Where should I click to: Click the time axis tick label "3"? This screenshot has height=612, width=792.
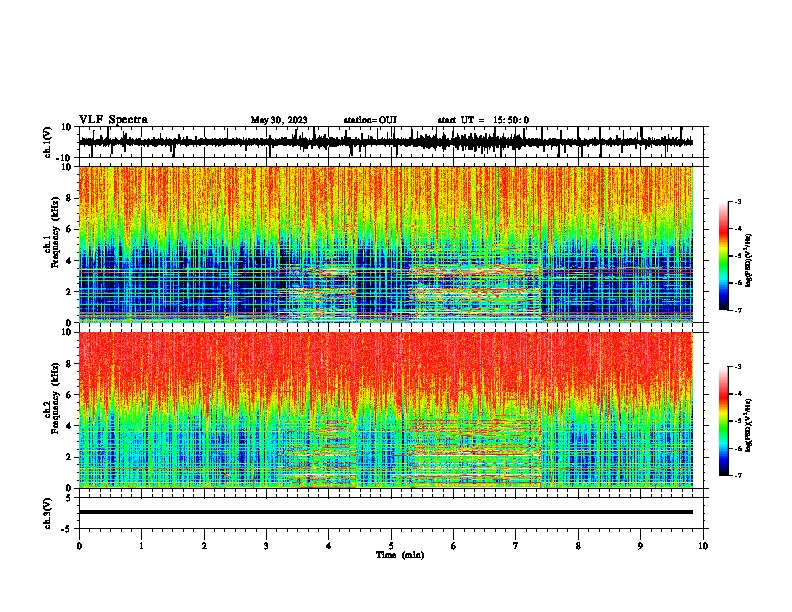tap(266, 546)
